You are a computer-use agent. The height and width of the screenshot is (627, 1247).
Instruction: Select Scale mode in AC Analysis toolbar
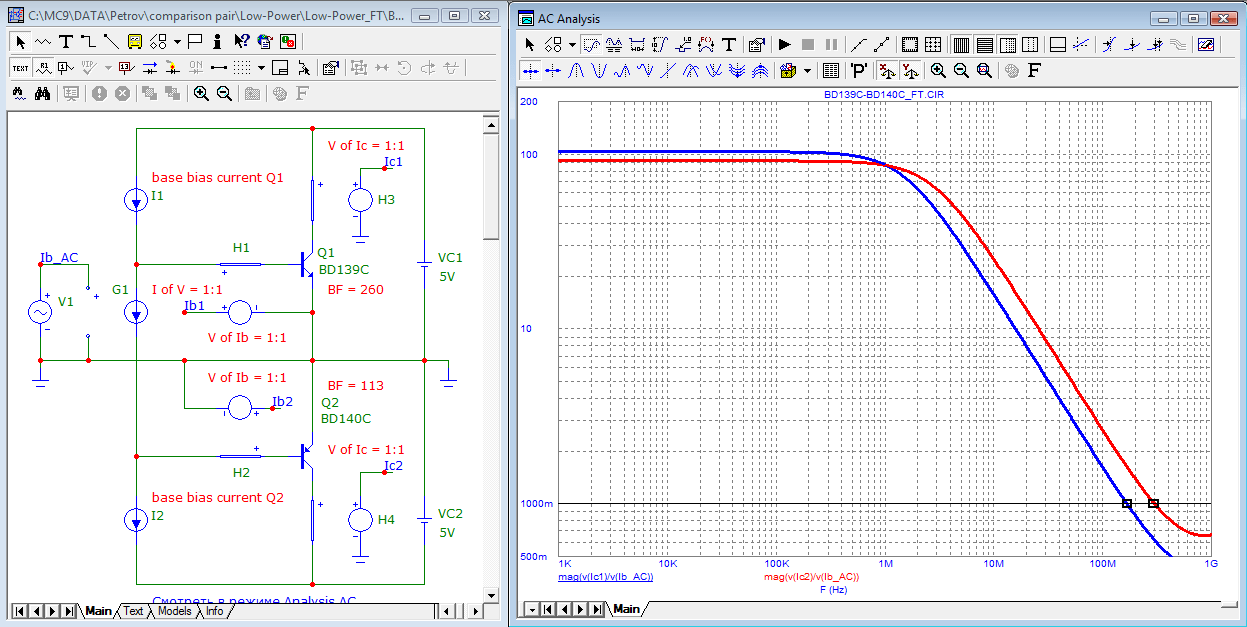point(591,44)
